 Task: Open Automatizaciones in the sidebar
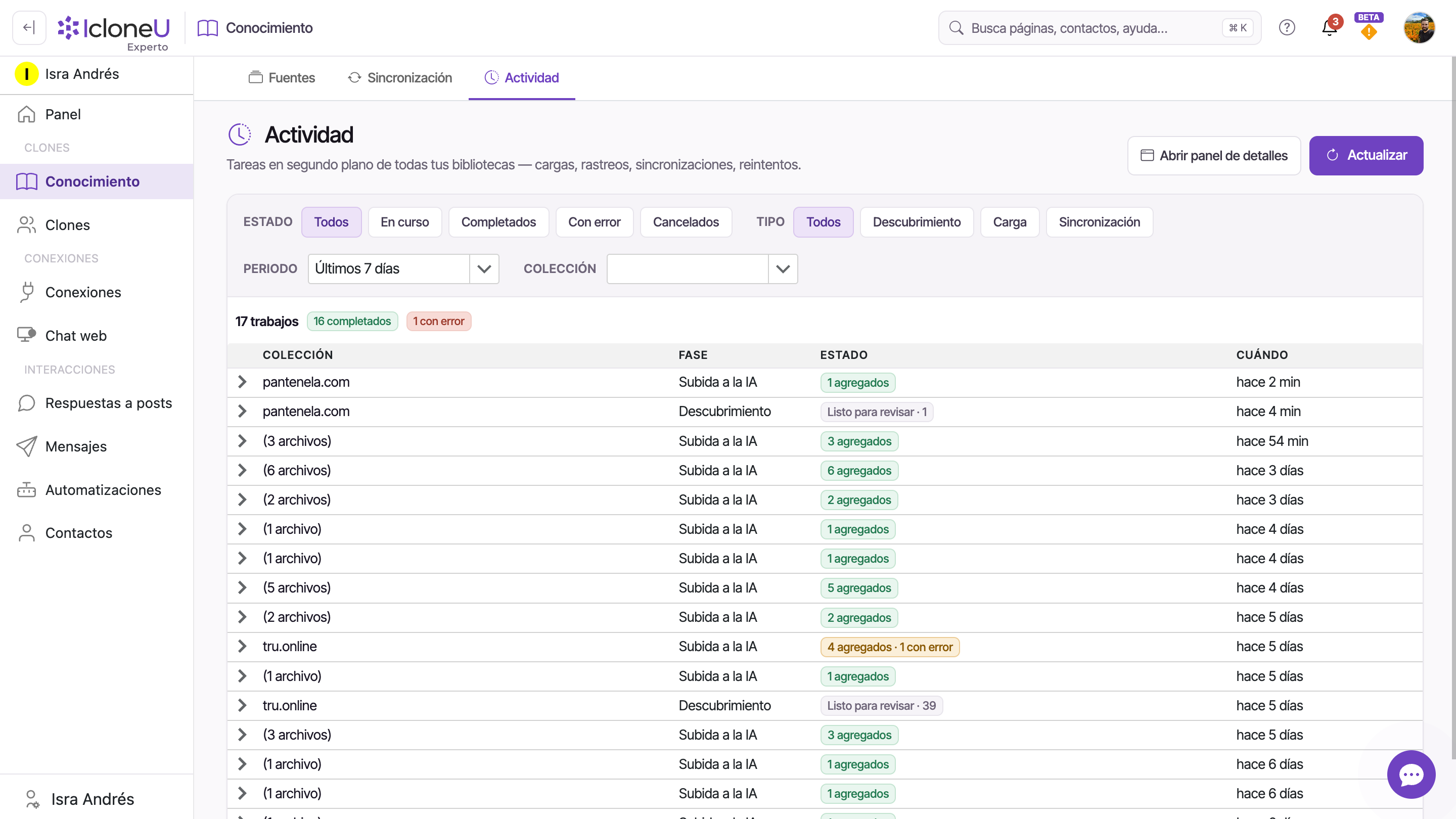click(97, 490)
